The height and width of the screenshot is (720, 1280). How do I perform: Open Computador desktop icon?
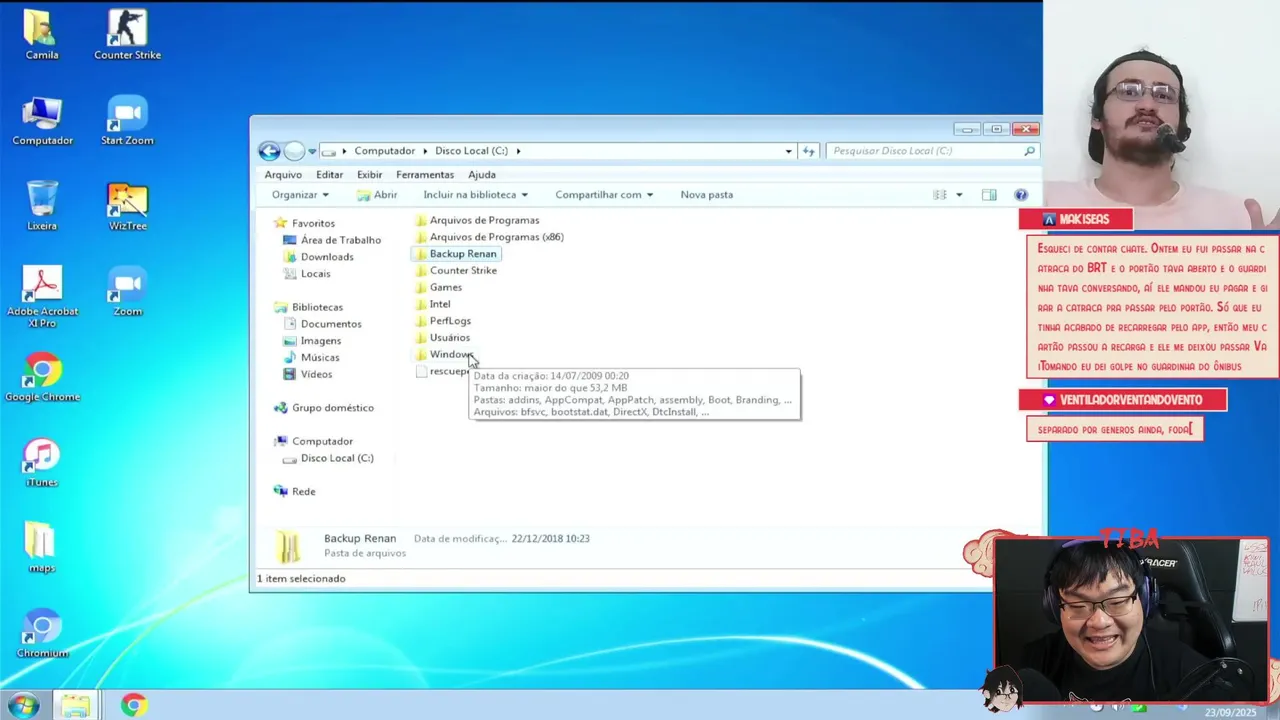pyautogui.click(x=42, y=121)
